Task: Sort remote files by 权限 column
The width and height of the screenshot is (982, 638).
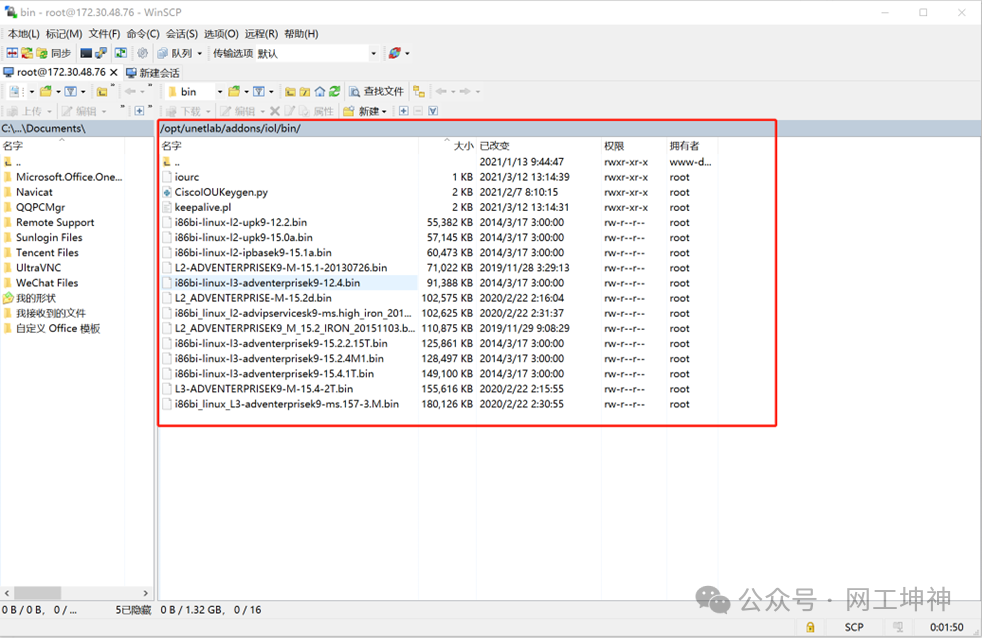Action: click(634, 146)
